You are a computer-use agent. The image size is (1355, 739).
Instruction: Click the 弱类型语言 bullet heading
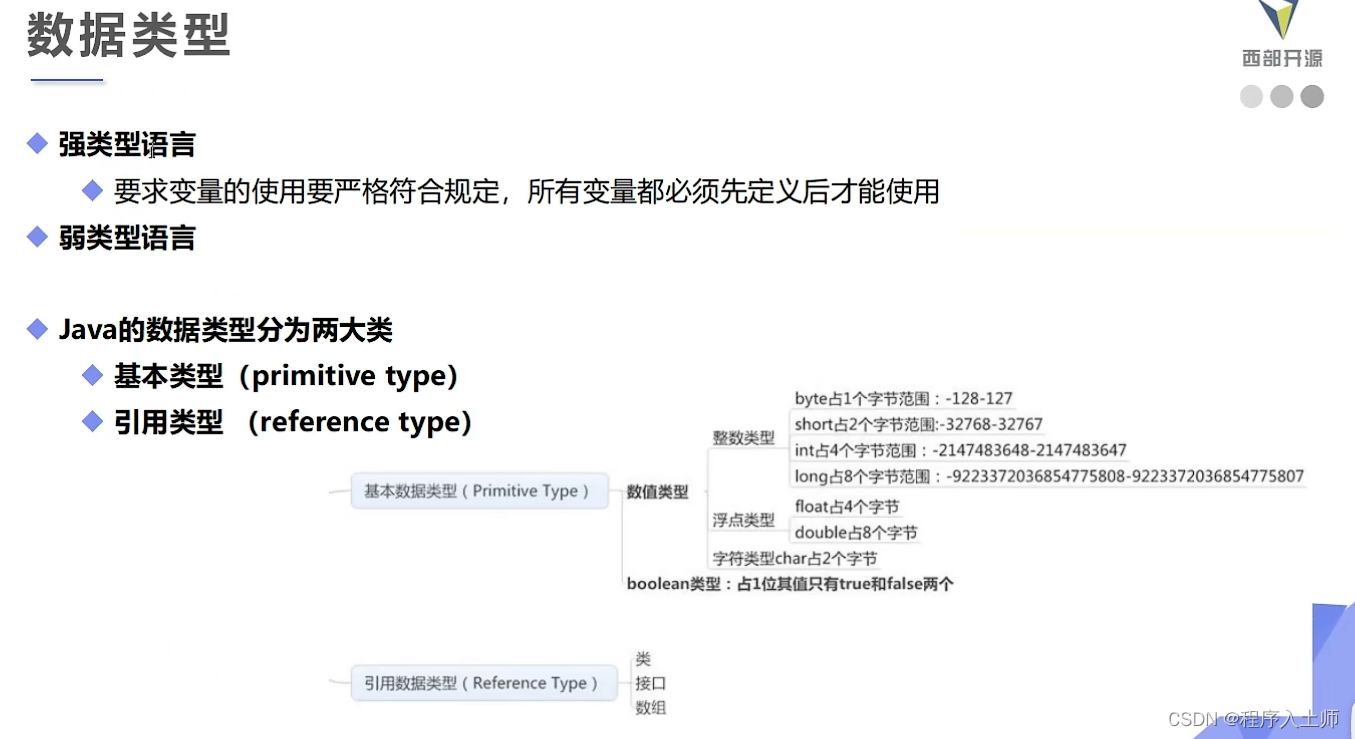(127, 238)
